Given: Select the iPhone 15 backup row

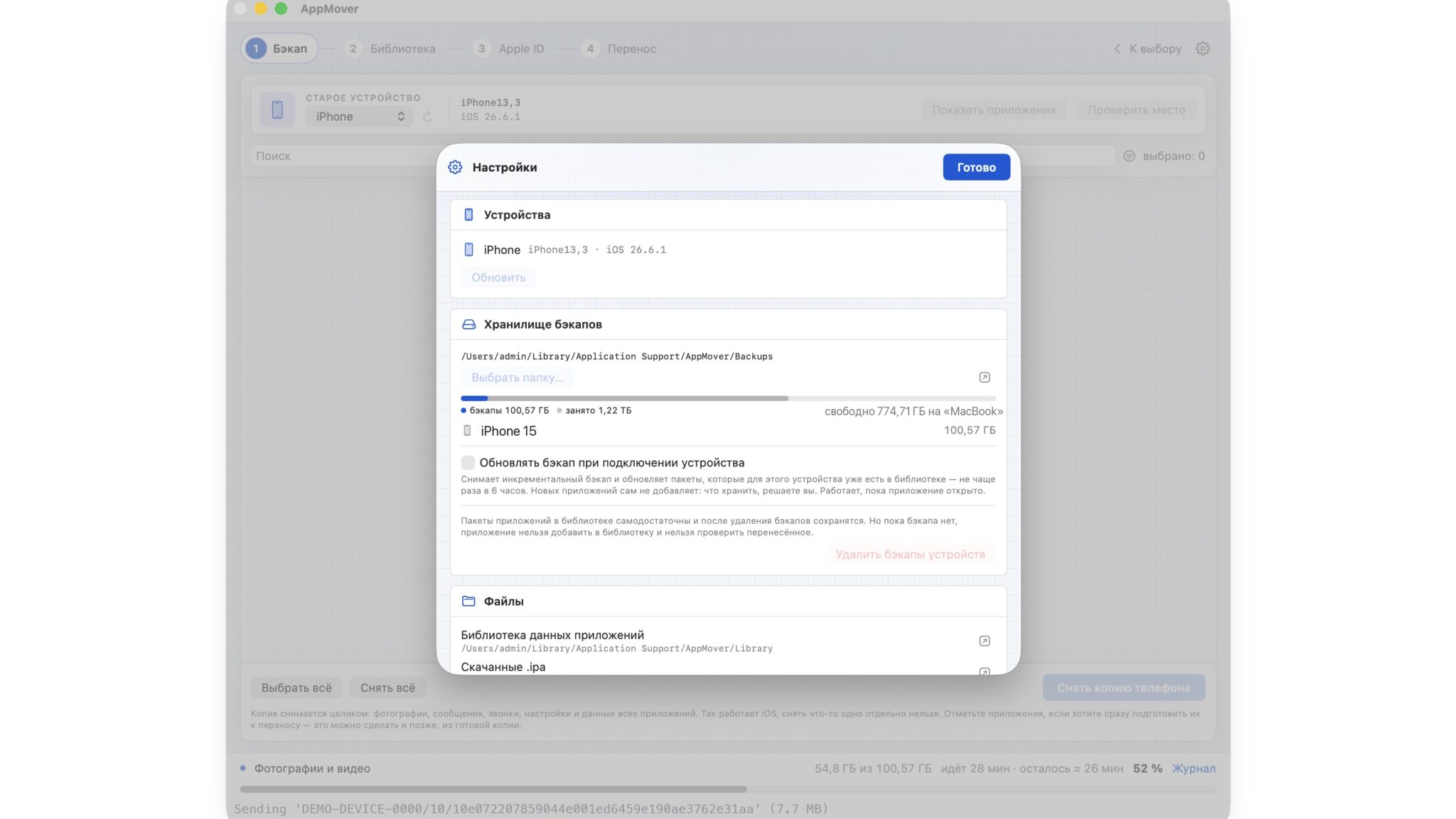Looking at the screenshot, I should (728, 431).
